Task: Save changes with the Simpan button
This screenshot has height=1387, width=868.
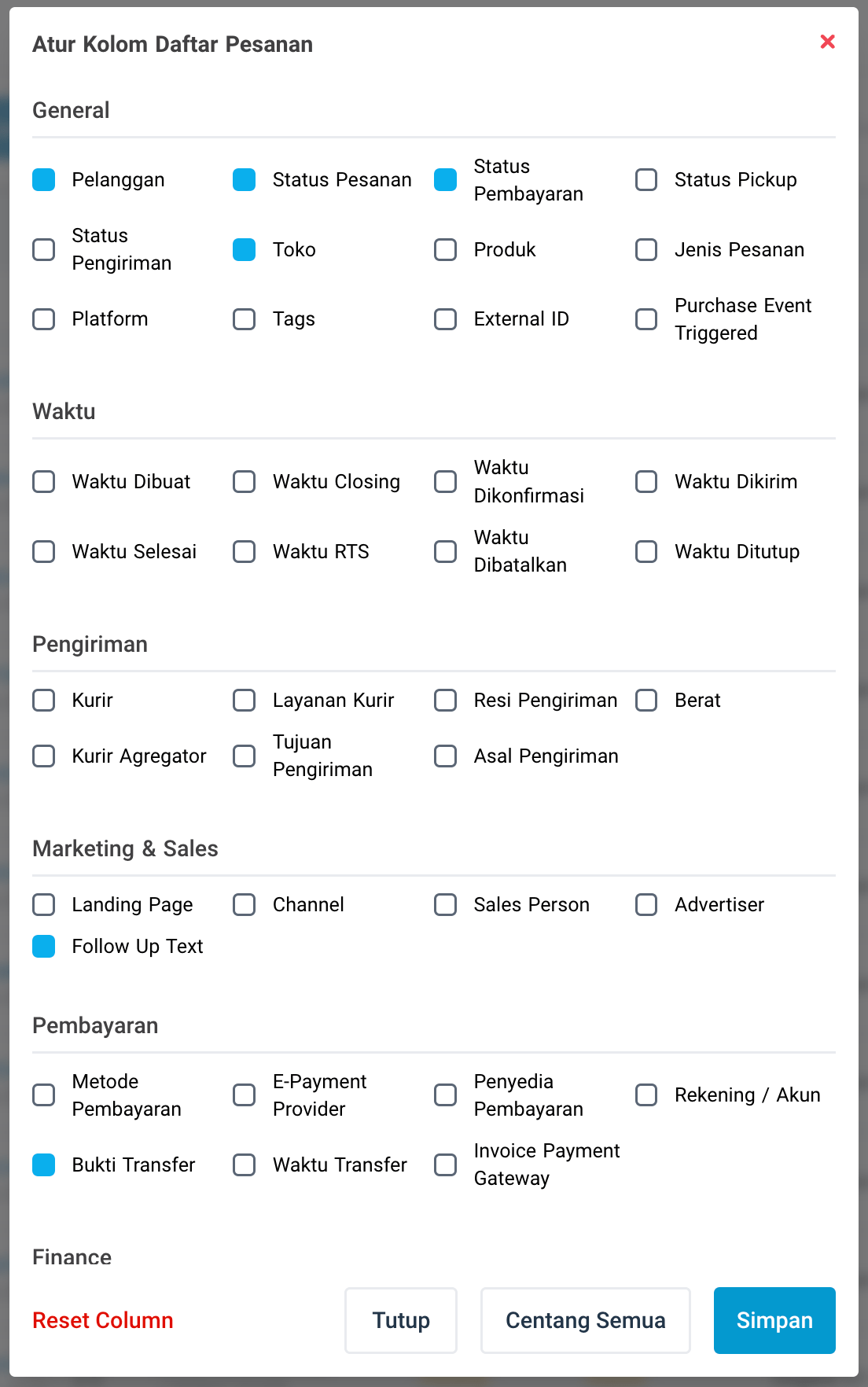Action: coord(774,1320)
